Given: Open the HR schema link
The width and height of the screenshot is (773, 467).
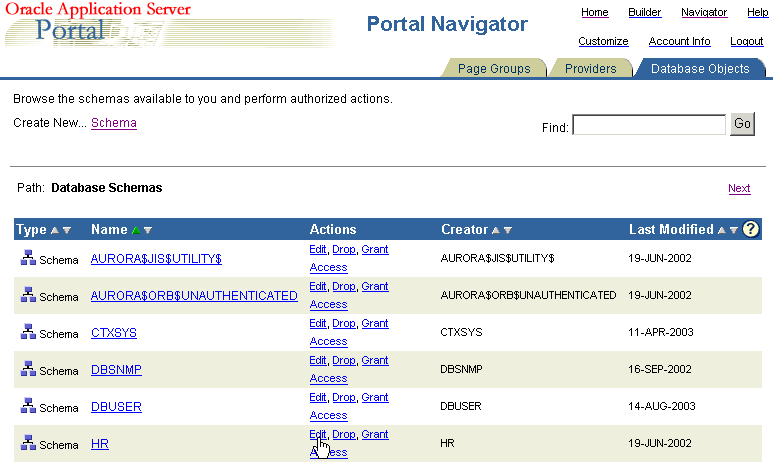Looking at the screenshot, I should 100,444.
